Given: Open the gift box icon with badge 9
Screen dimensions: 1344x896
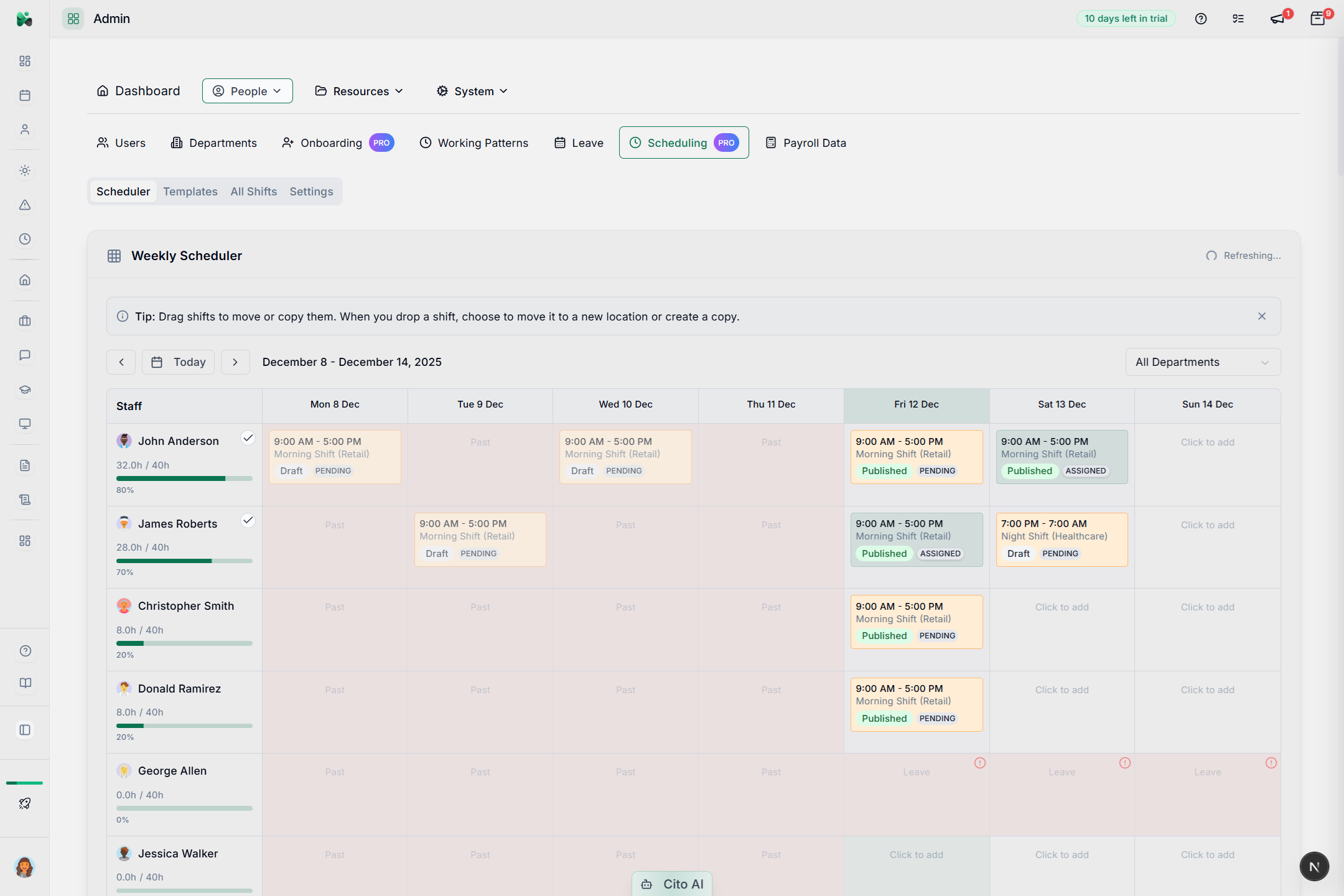Looking at the screenshot, I should (1317, 19).
